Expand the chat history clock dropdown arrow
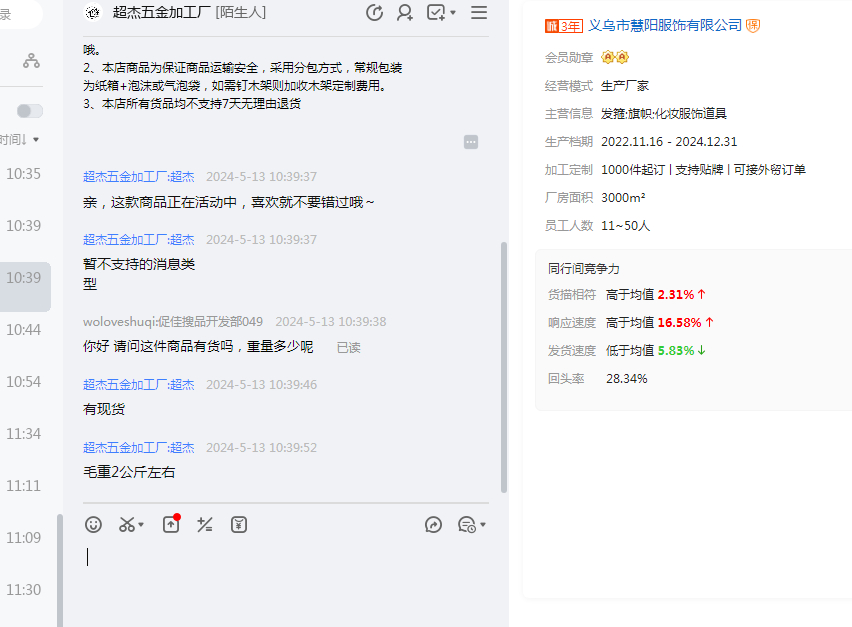This screenshot has height=627, width=852. click(483, 525)
